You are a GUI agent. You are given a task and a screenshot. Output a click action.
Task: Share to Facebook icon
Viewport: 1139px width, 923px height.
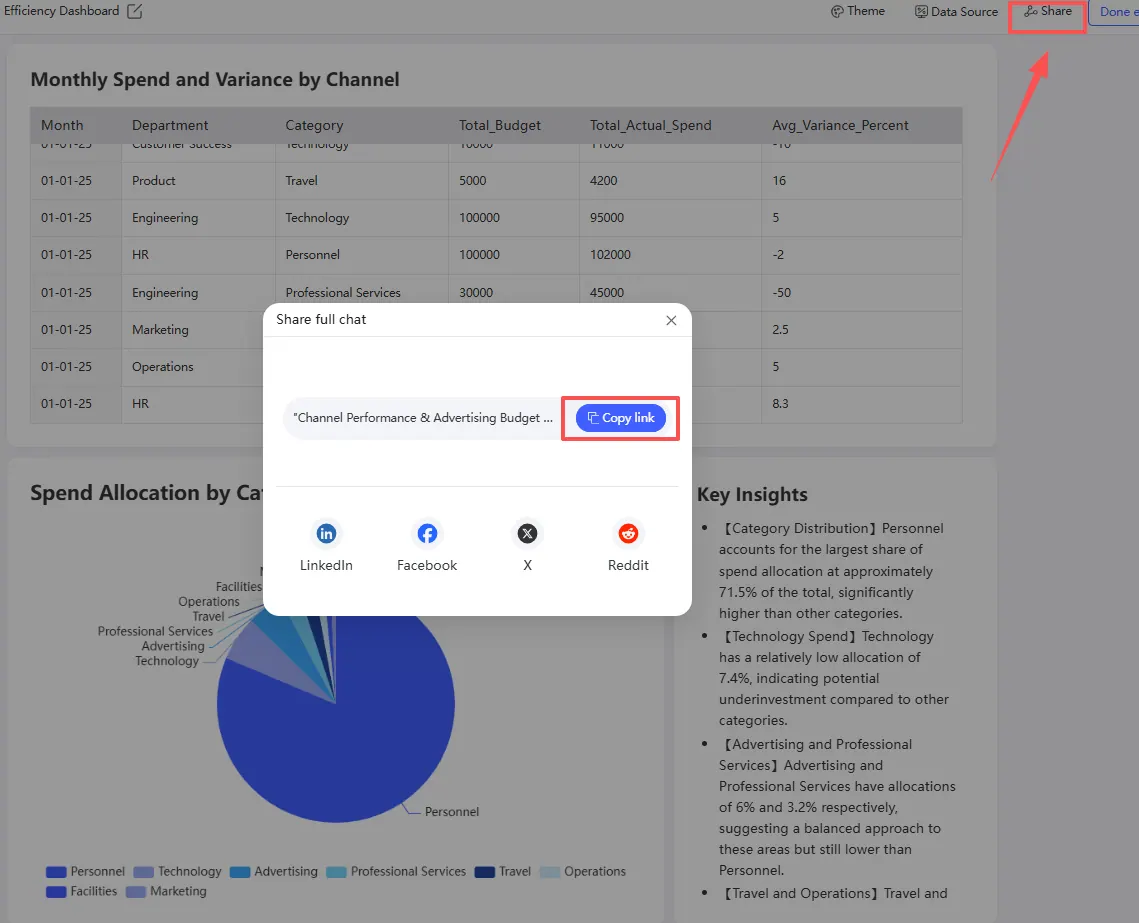pyautogui.click(x=427, y=534)
